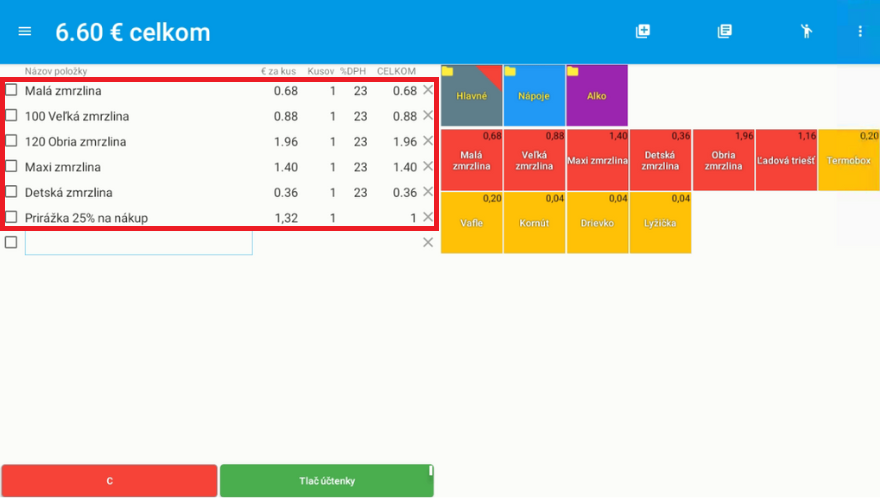Image resolution: width=880 pixels, height=498 pixels.
Task: Click the empty item name input field
Action: coord(139,243)
